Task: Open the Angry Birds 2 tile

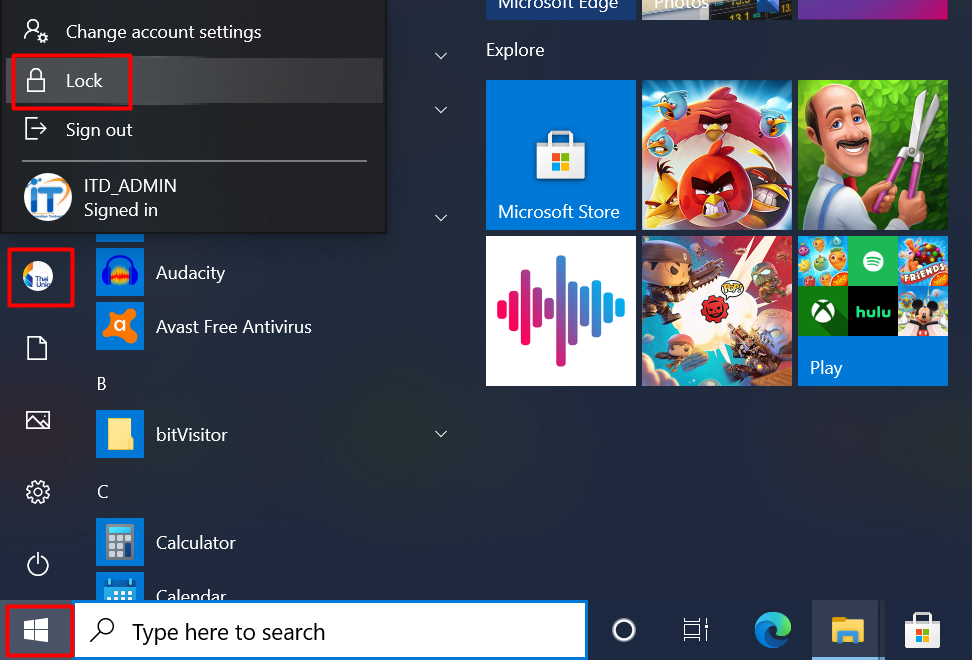Action: tap(717, 155)
